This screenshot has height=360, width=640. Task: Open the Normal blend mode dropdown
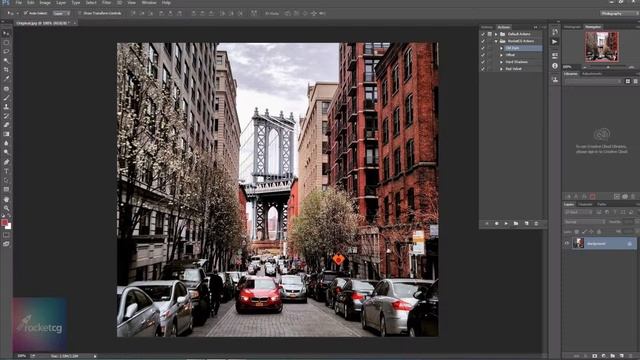584,222
